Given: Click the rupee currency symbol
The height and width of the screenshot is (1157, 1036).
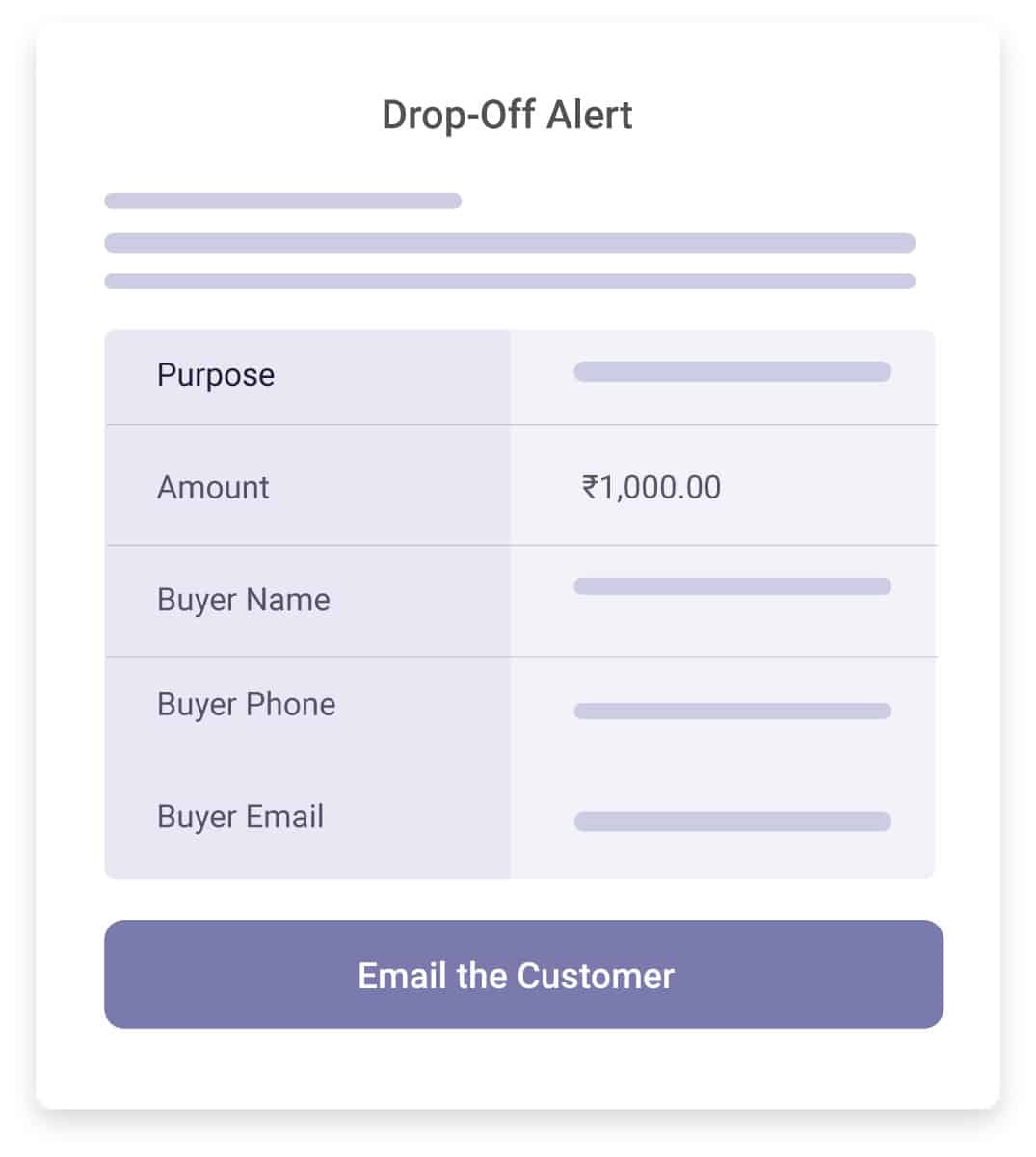Looking at the screenshot, I should coord(590,488).
